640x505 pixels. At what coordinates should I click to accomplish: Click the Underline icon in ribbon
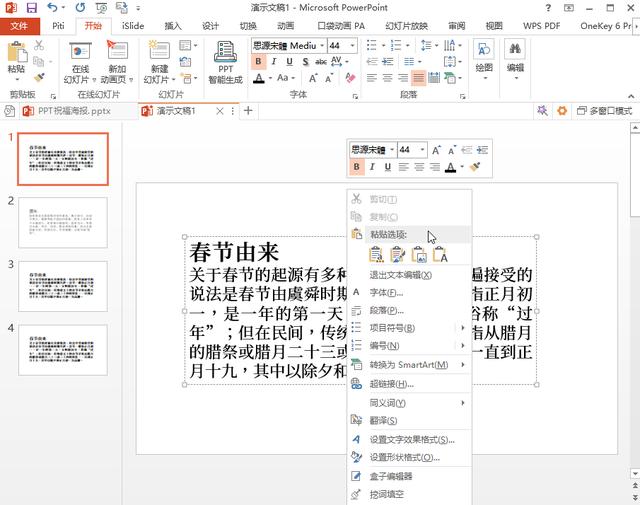click(289, 62)
